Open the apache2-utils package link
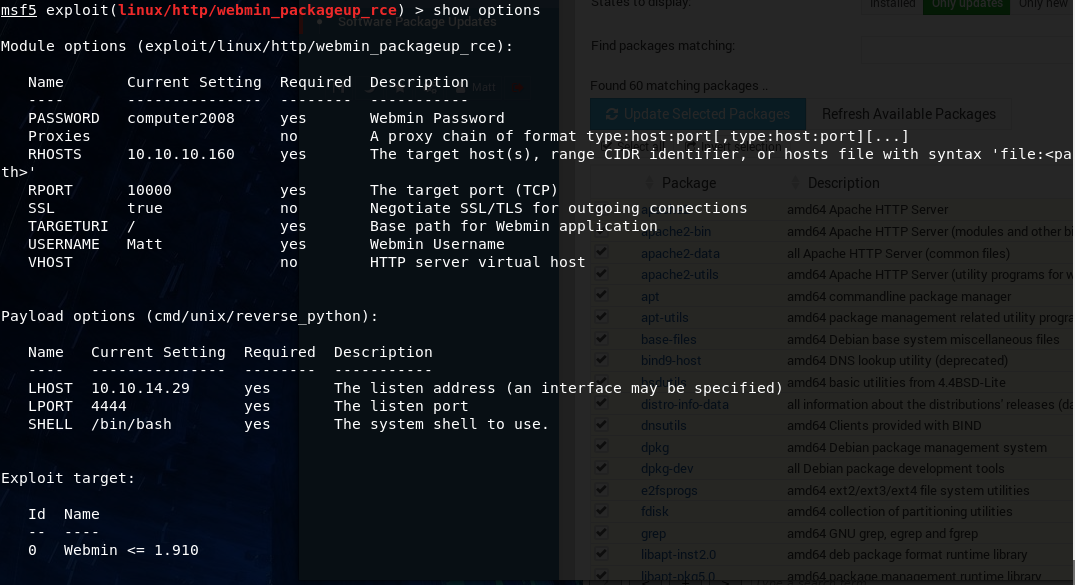 point(679,275)
